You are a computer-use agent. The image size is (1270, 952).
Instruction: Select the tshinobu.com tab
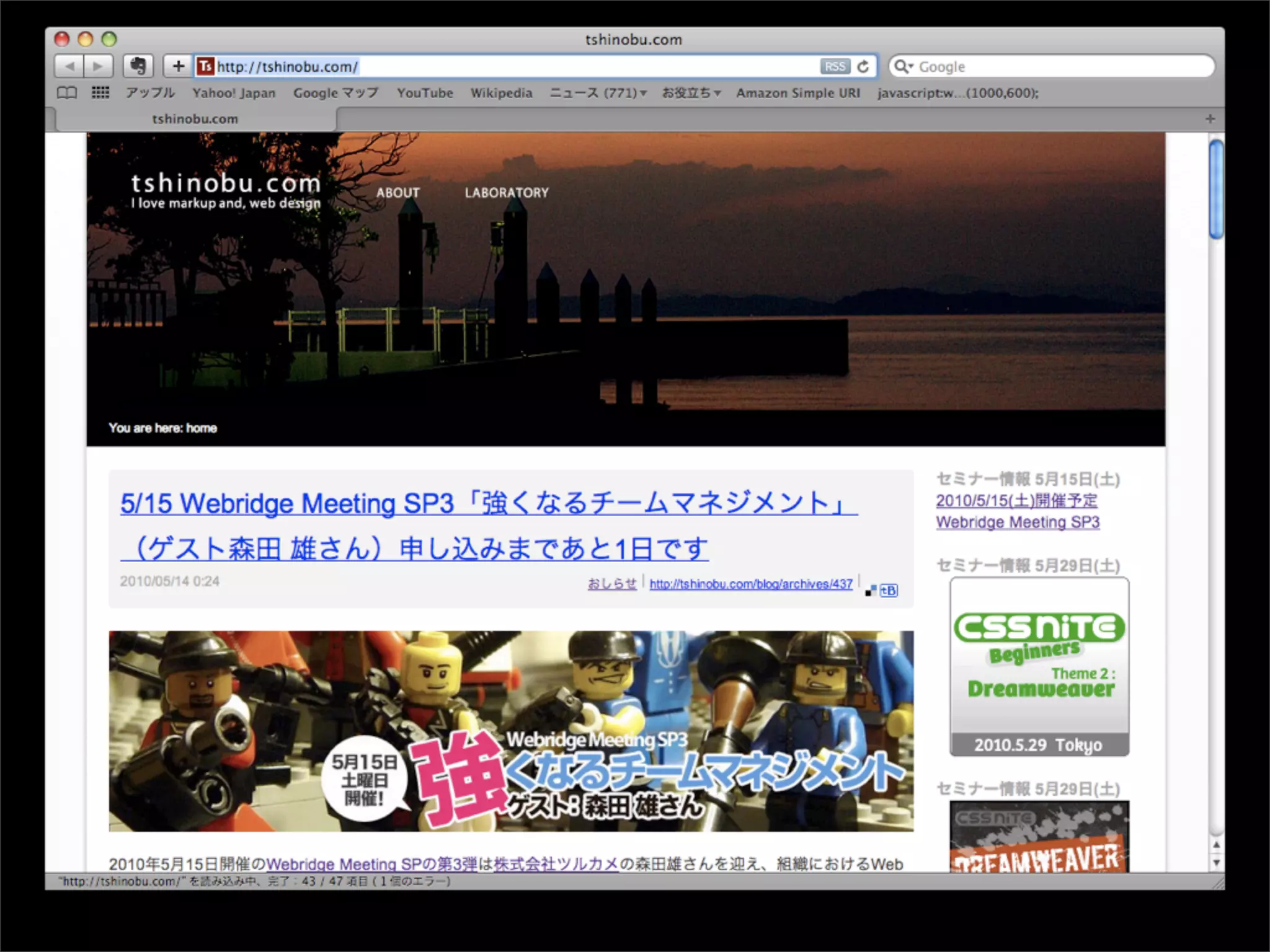(x=195, y=118)
